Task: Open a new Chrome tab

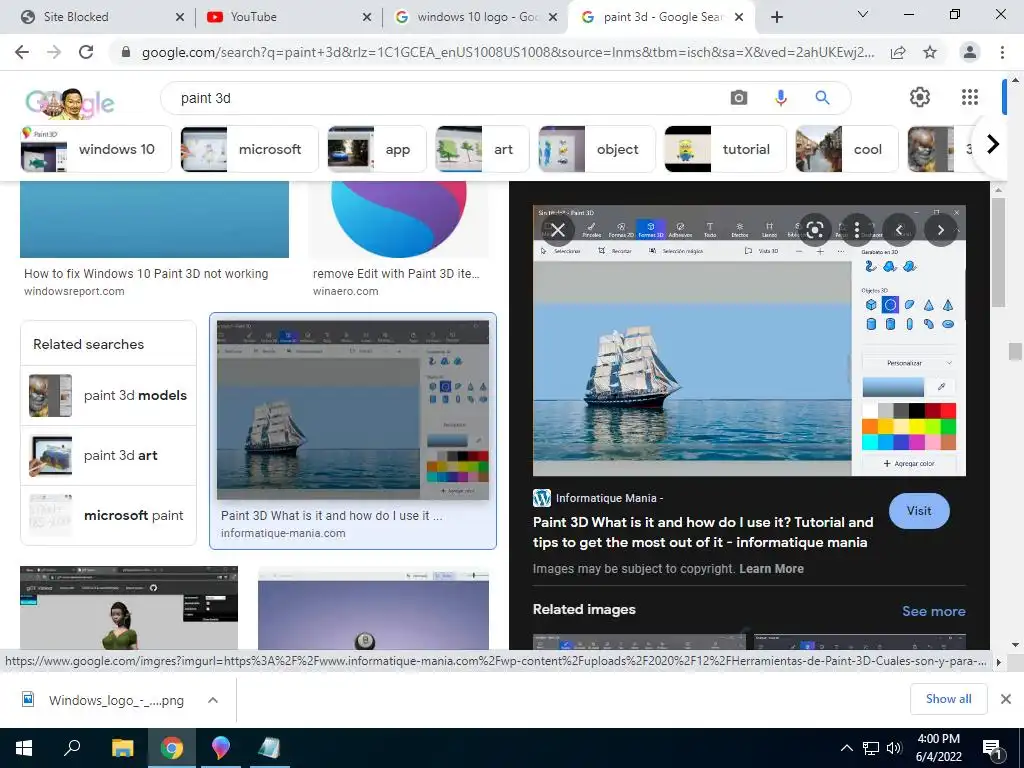Action: pyautogui.click(x=776, y=17)
